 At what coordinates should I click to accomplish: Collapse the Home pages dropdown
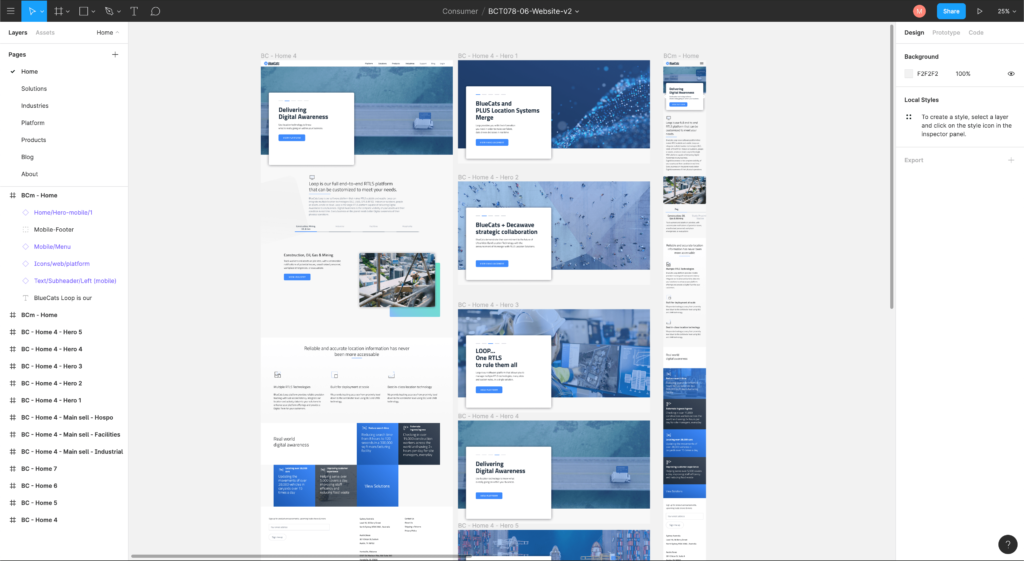108,33
